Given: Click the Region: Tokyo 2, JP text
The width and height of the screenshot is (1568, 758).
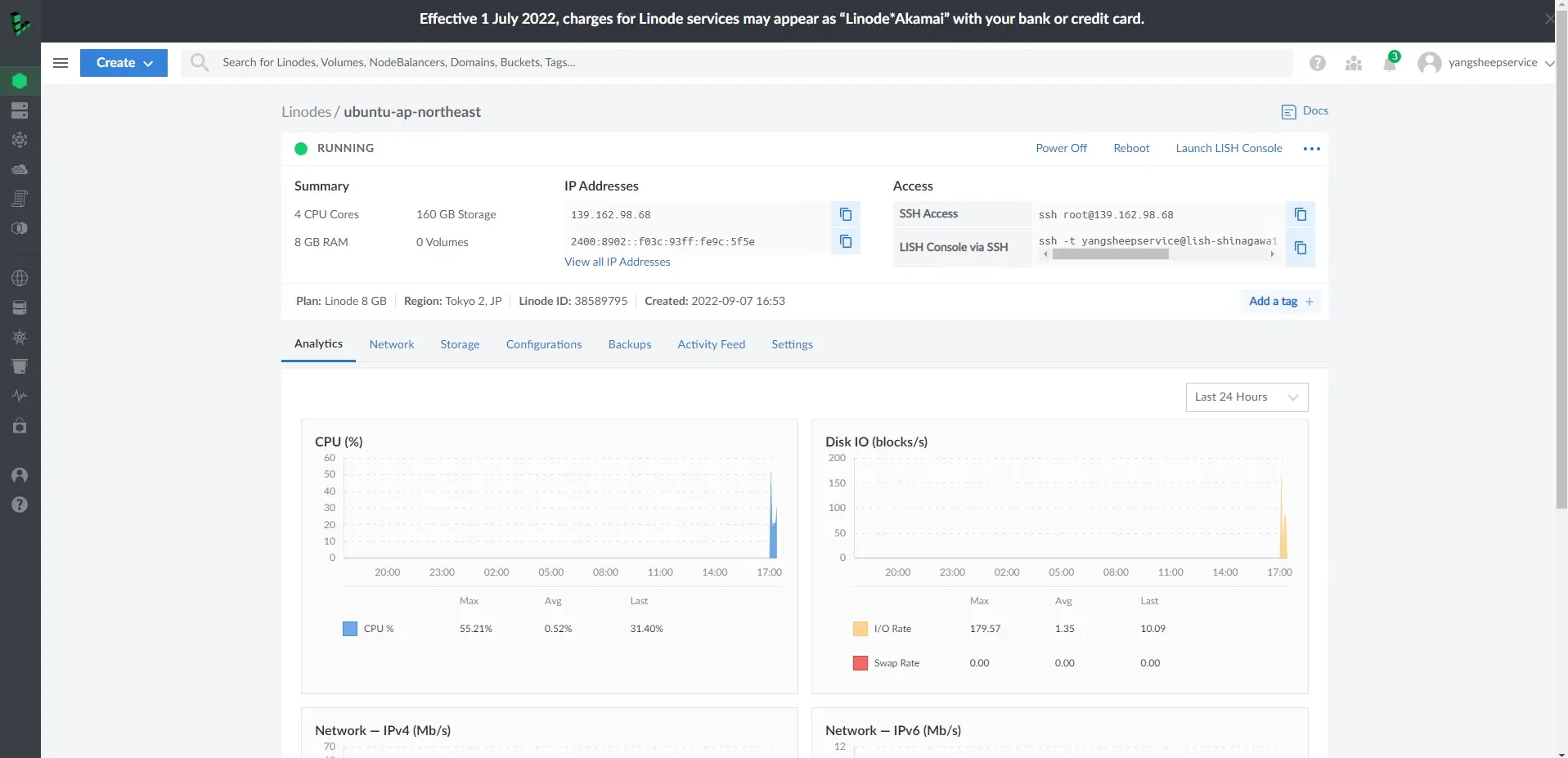Looking at the screenshot, I should tap(452, 302).
